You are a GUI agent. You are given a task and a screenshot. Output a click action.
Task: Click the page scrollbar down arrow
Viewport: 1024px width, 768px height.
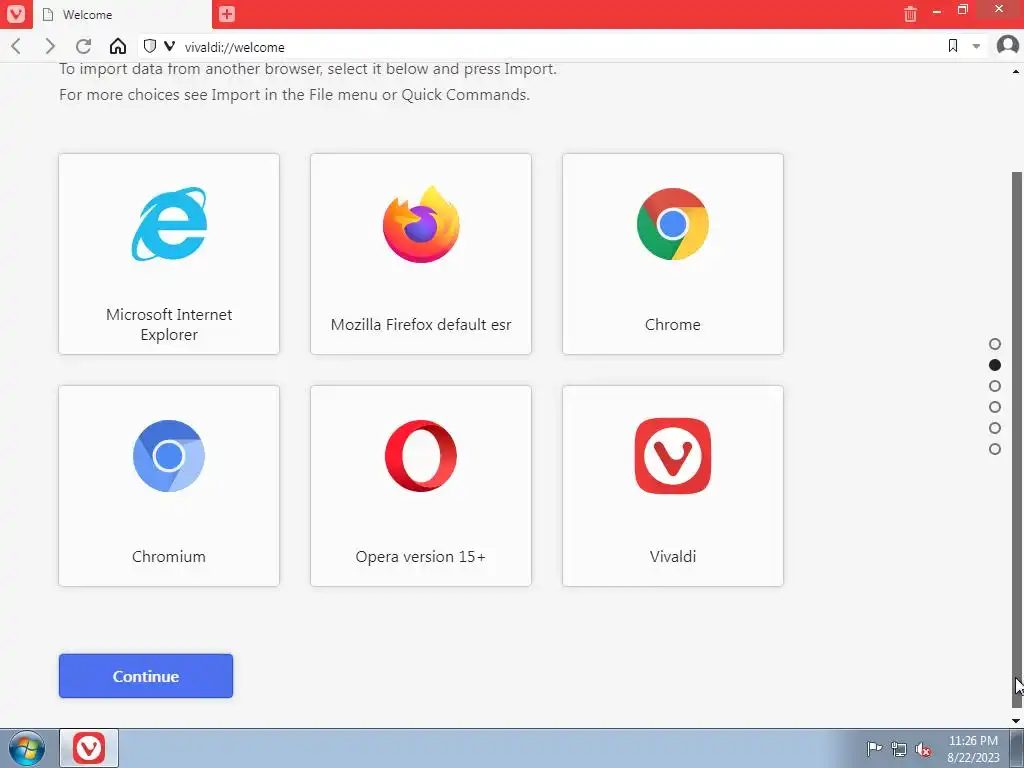pyautogui.click(x=1017, y=721)
